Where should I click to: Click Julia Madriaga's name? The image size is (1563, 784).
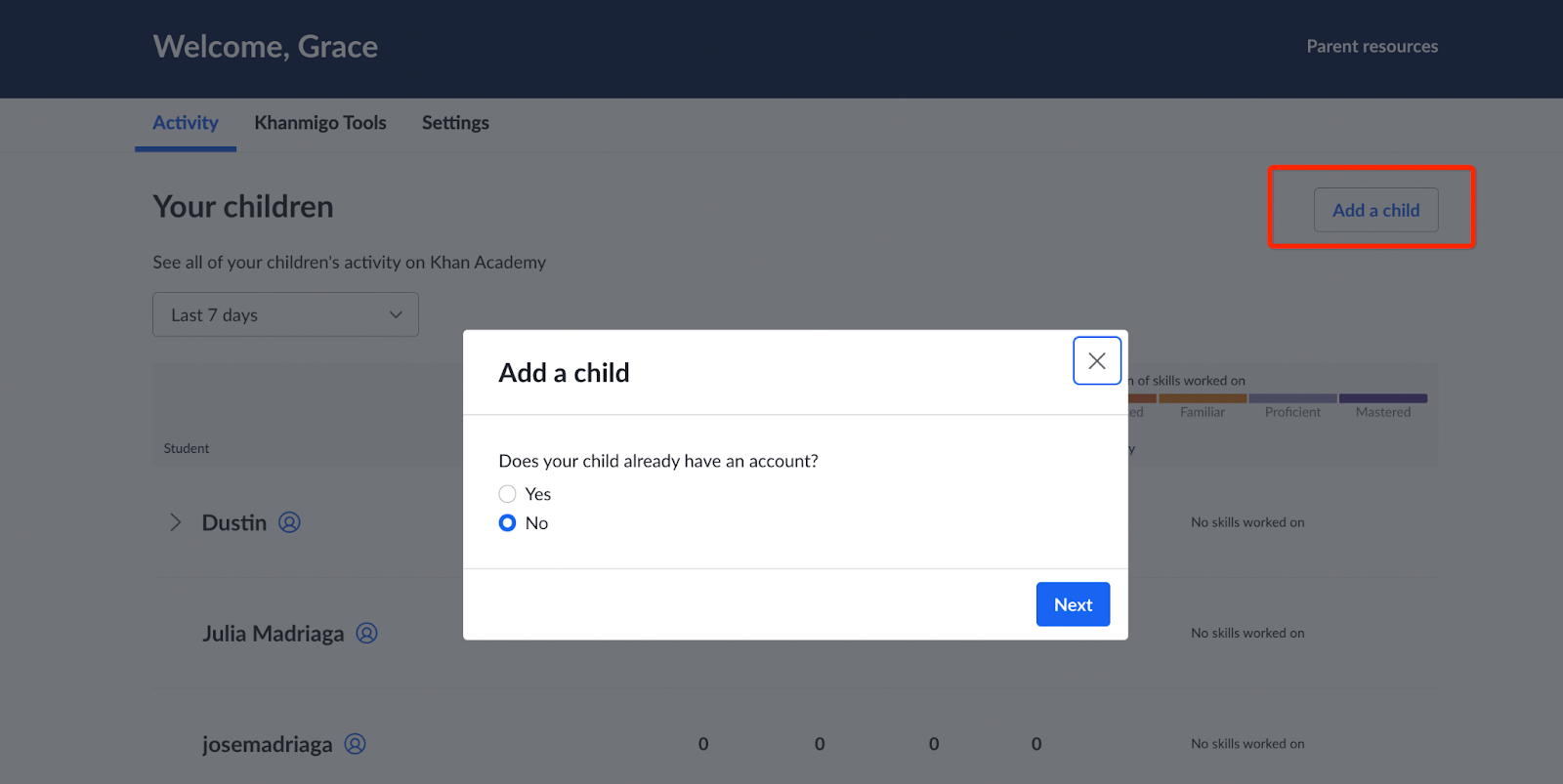pos(273,634)
